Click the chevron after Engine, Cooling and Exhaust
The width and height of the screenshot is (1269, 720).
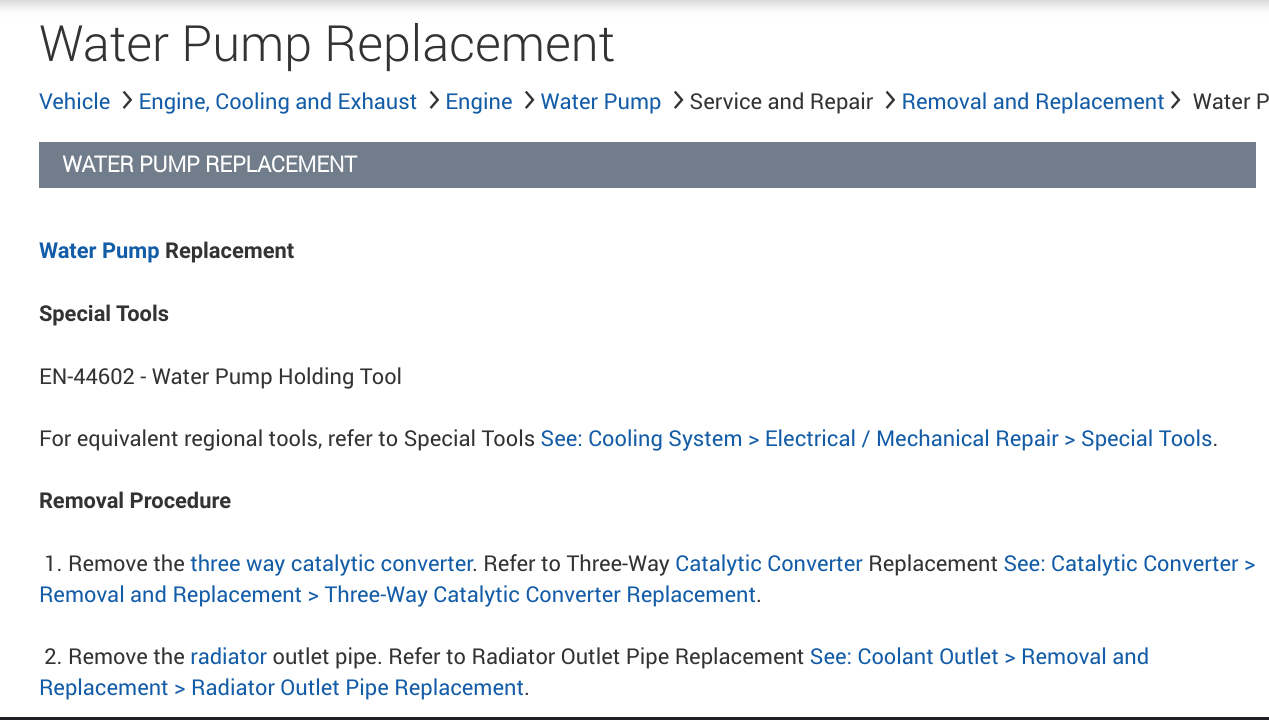point(434,101)
